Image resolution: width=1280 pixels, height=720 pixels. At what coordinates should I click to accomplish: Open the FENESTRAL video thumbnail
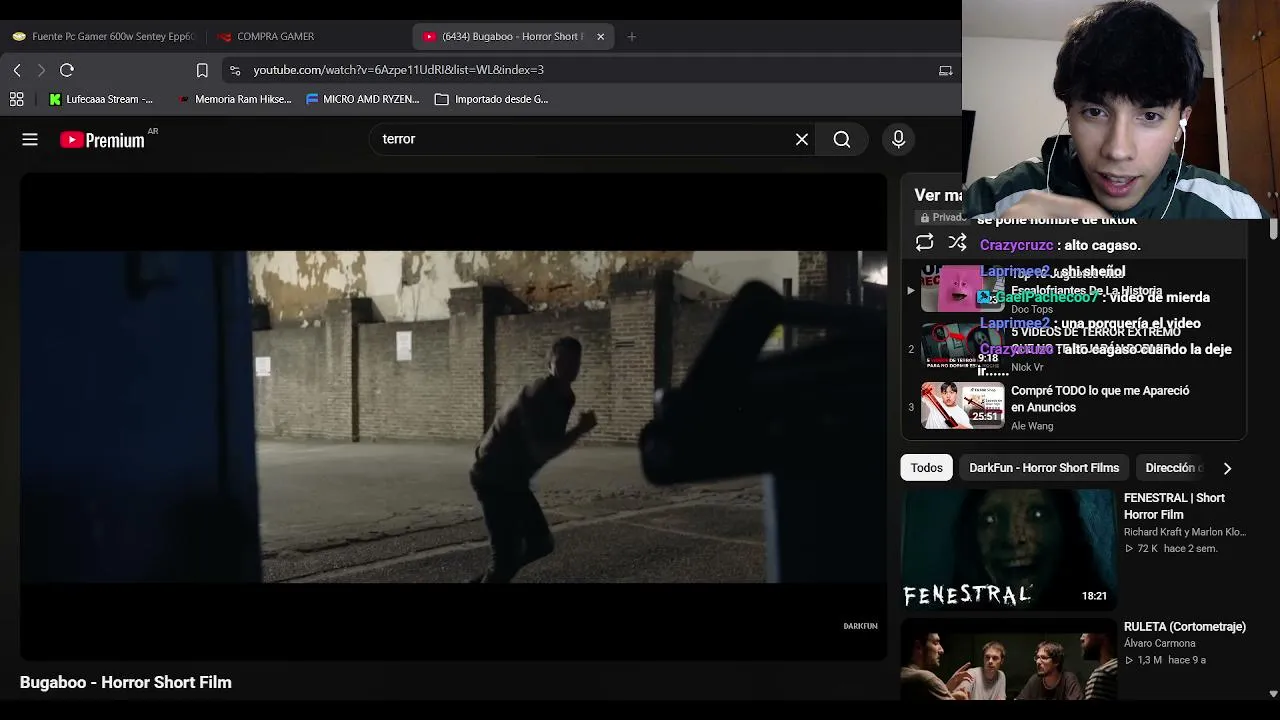(1008, 549)
